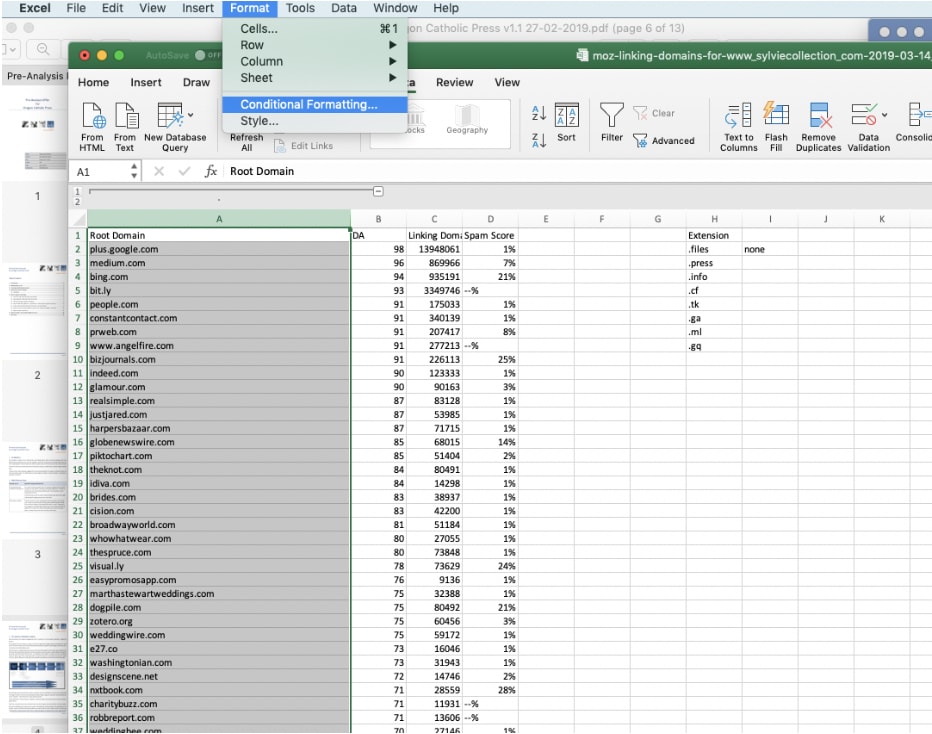Select row 10 header
Screen dimensions: 932x734
[78, 360]
